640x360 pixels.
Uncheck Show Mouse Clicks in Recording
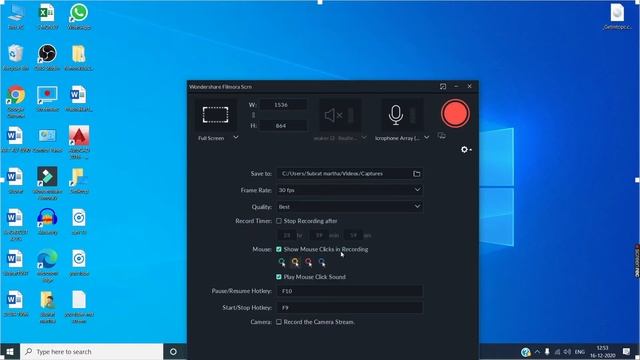(x=279, y=249)
